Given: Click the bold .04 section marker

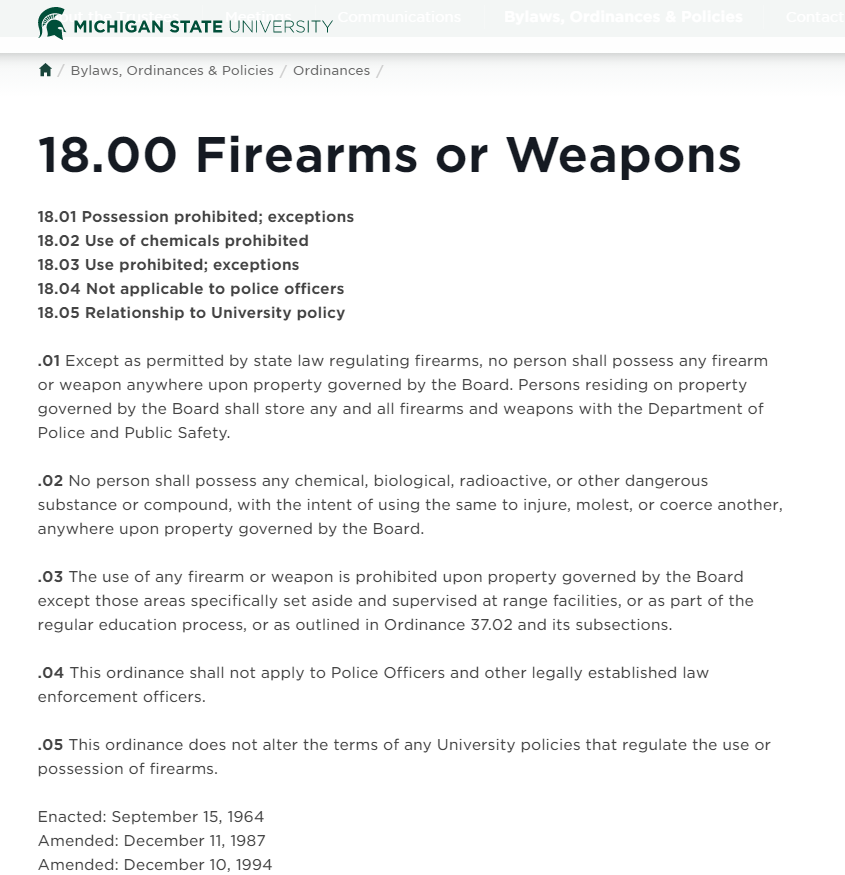Looking at the screenshot, I should point(51,673).
